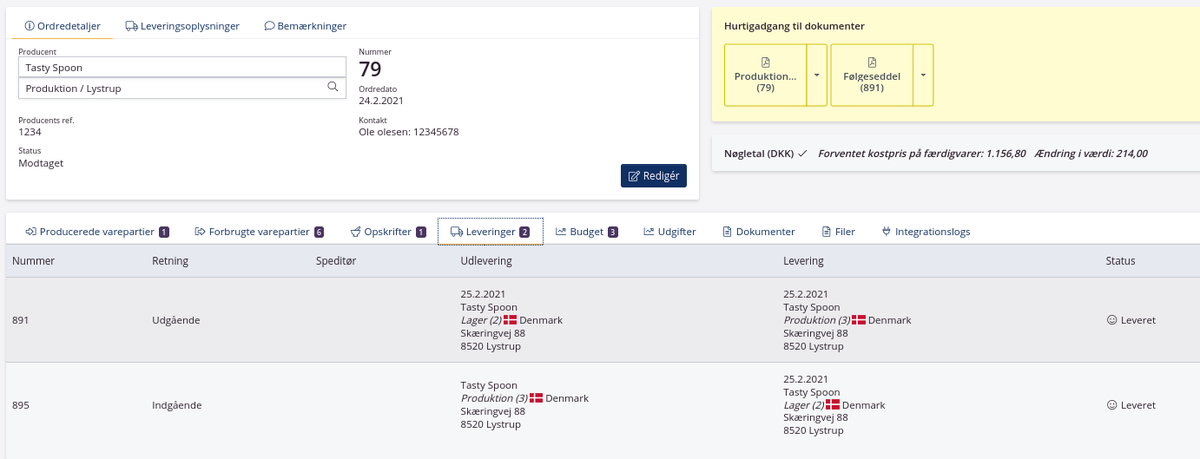Expand the Produktion document dropdown arrow
The image size is (1200, 459).
[x=816, y=75]
